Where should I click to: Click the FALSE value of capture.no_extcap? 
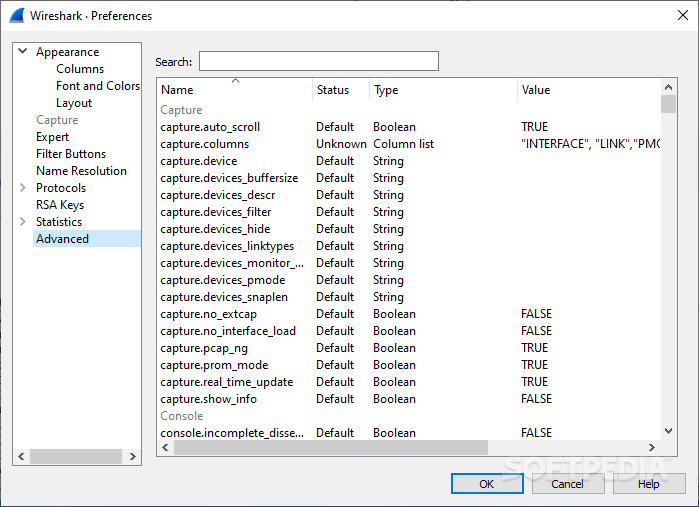(x=536, y=314)
